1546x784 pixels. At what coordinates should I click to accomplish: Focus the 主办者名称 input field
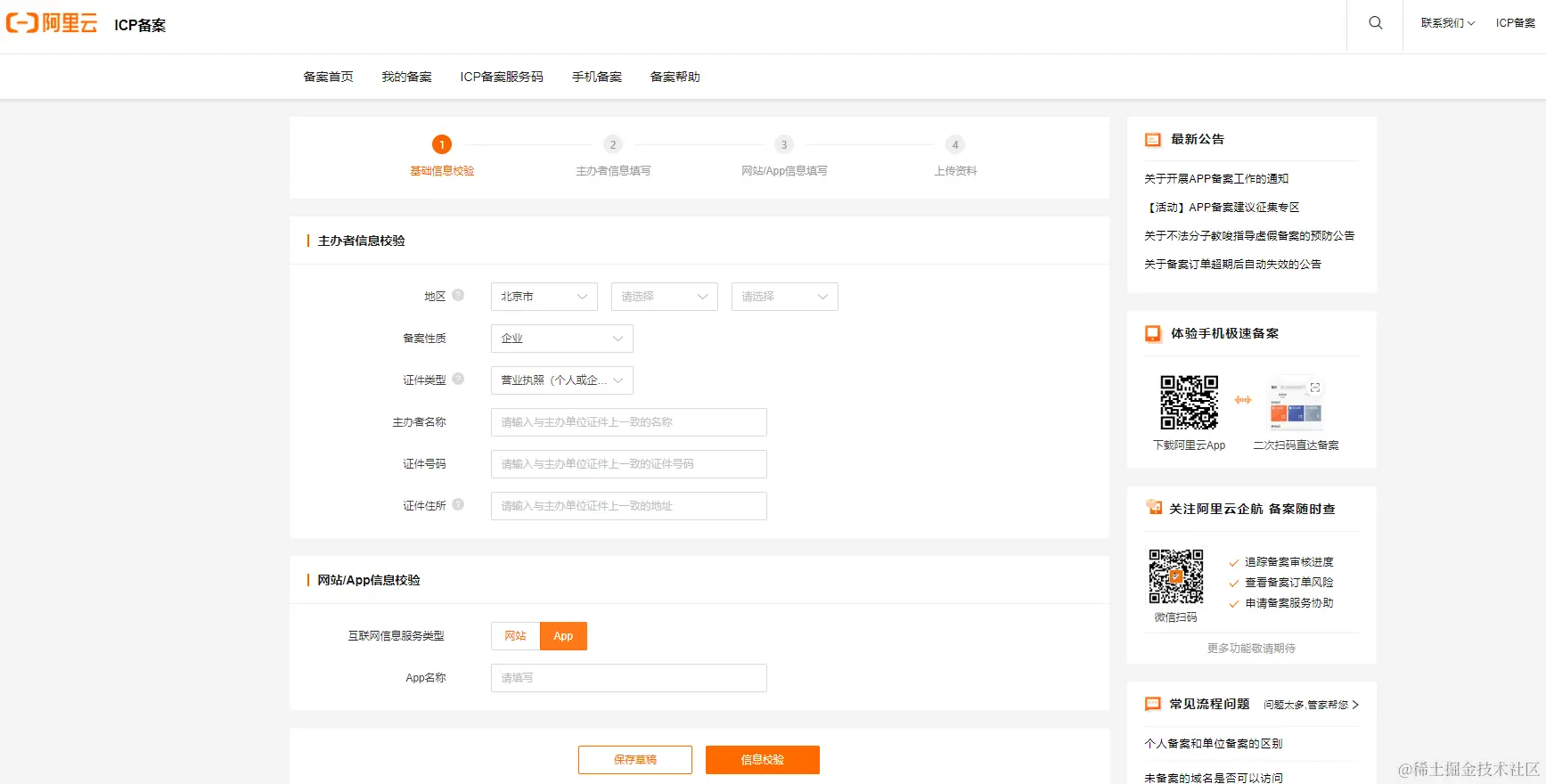tap(629, 422)
